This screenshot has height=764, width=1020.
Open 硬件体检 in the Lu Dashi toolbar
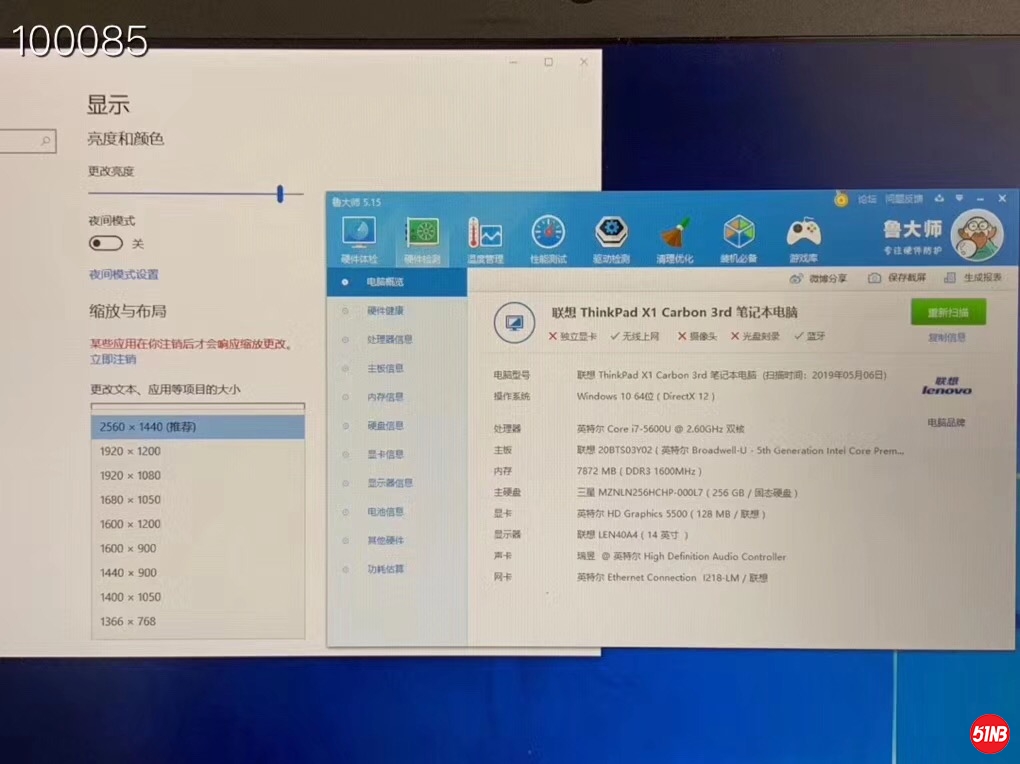[359, 239]
